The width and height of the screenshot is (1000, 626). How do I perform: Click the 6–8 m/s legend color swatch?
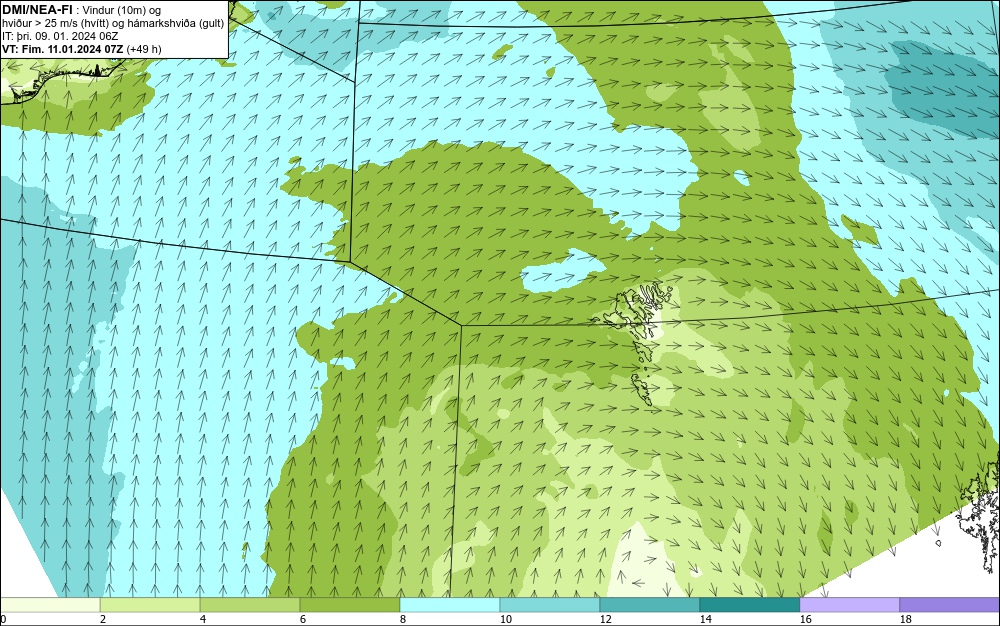350,605
